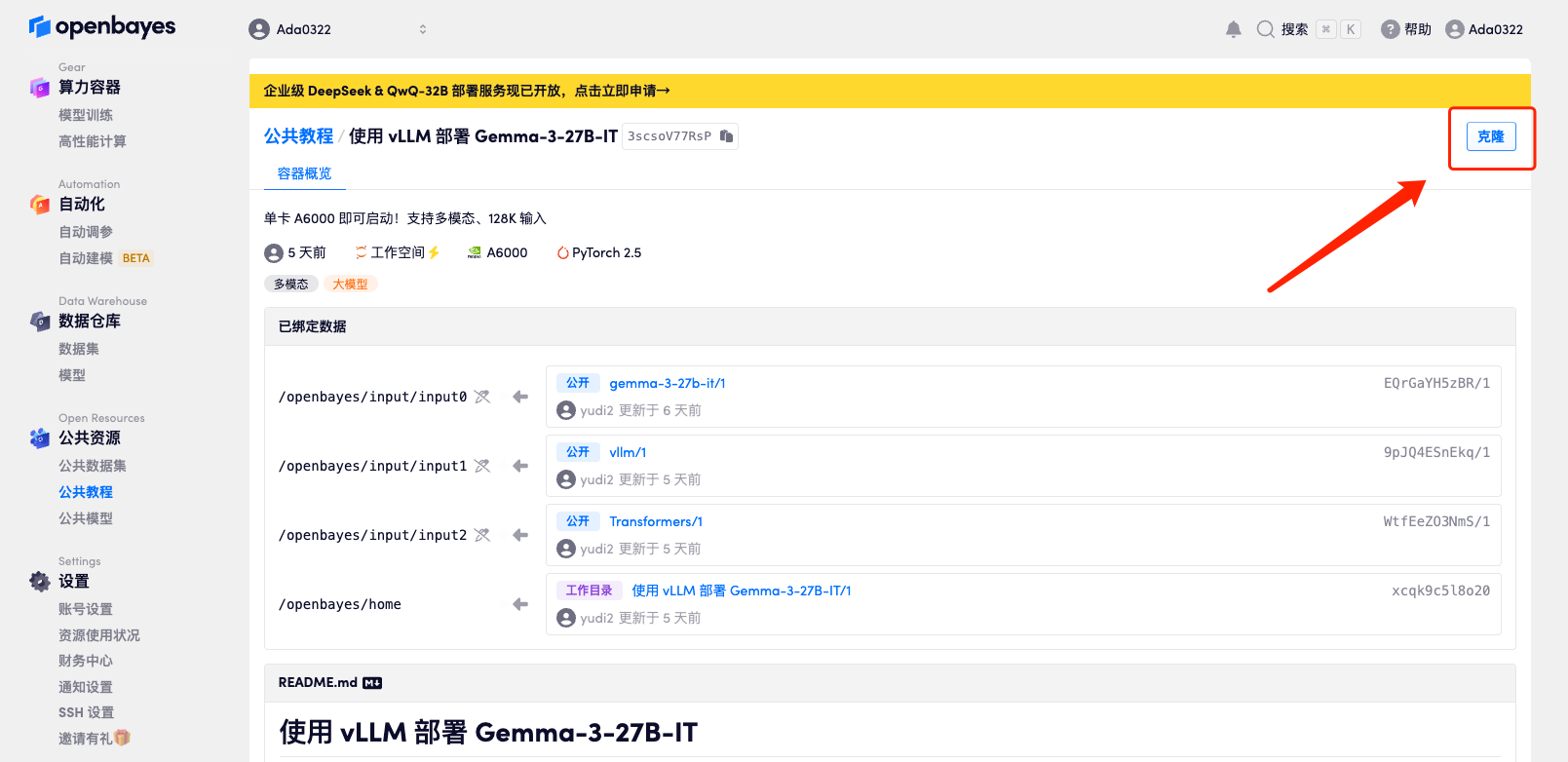This screenshot has height=762, width=1568.
Task: Click the read-only icon beside input1 path
Action: [x=482, y=466]
